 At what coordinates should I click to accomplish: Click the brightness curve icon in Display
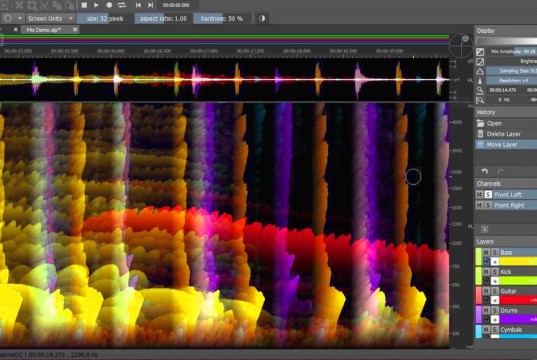point(480,62)
